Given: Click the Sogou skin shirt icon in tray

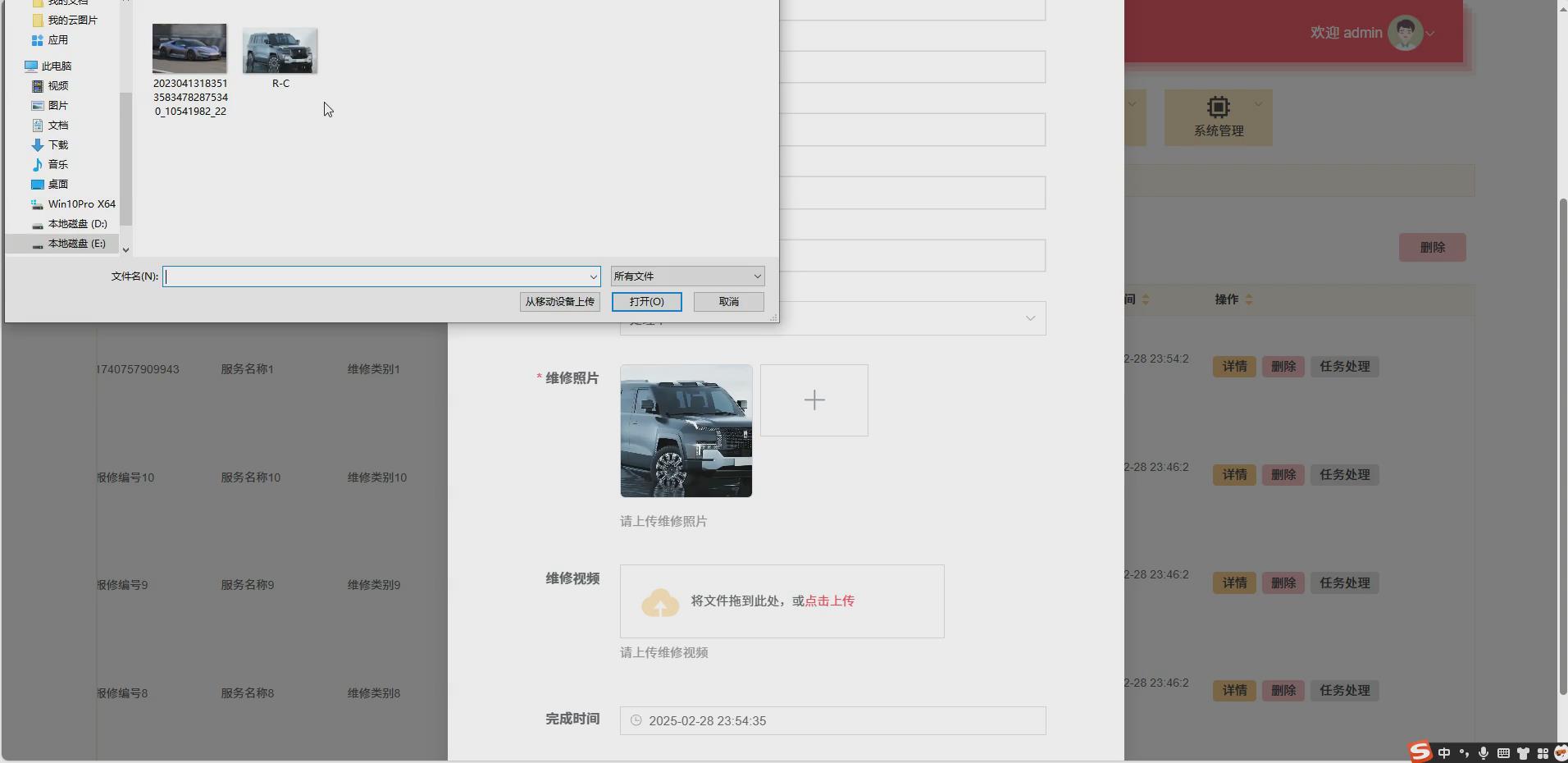Looking at the screenshot, I should [1523, 752].
